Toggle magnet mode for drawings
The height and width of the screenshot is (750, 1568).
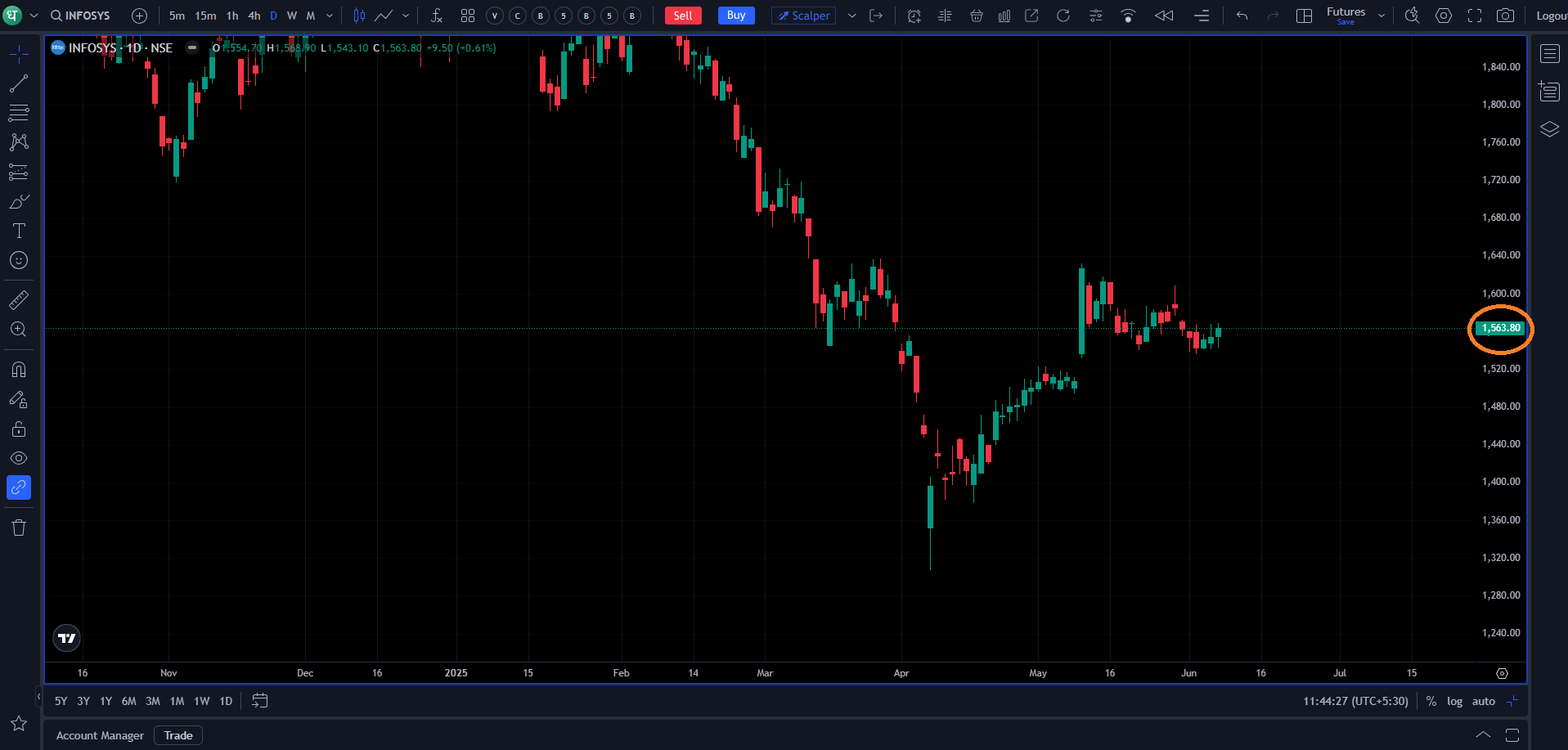point(19,370)
